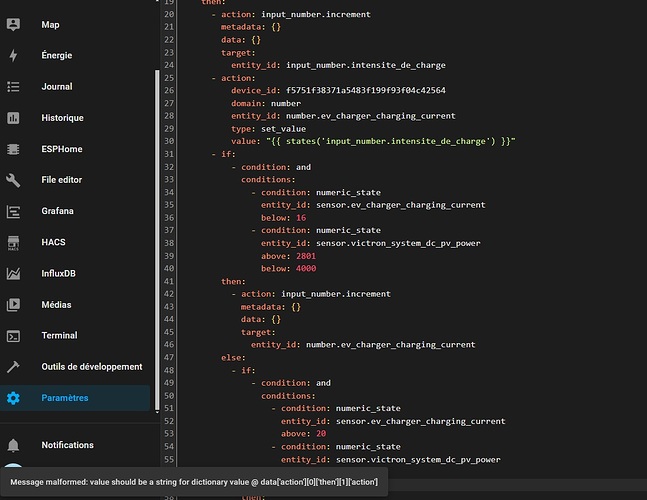Go to Outils de développement
Image resolution: width=647 pixels, height=500 pixels.
[x=91, y=367]
